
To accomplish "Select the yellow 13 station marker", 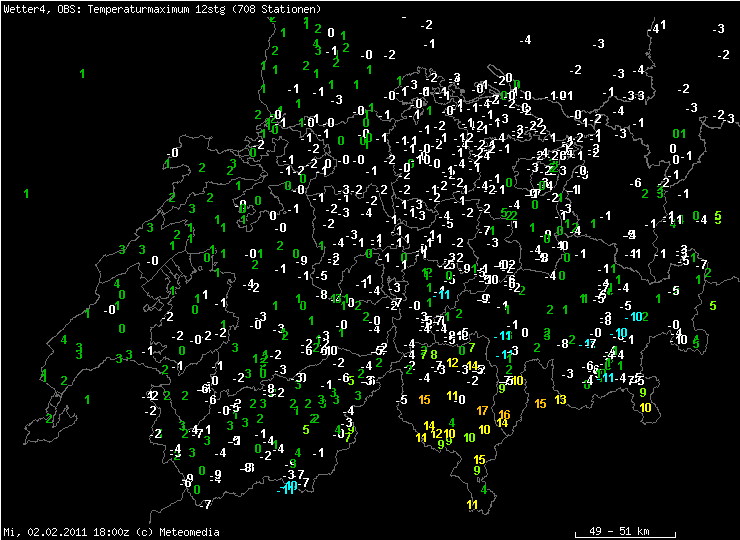I will coord(560,399).
